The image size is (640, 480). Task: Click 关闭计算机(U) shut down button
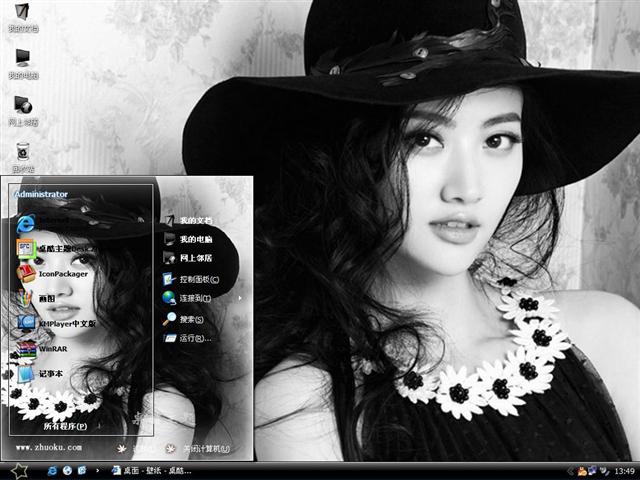198,449
